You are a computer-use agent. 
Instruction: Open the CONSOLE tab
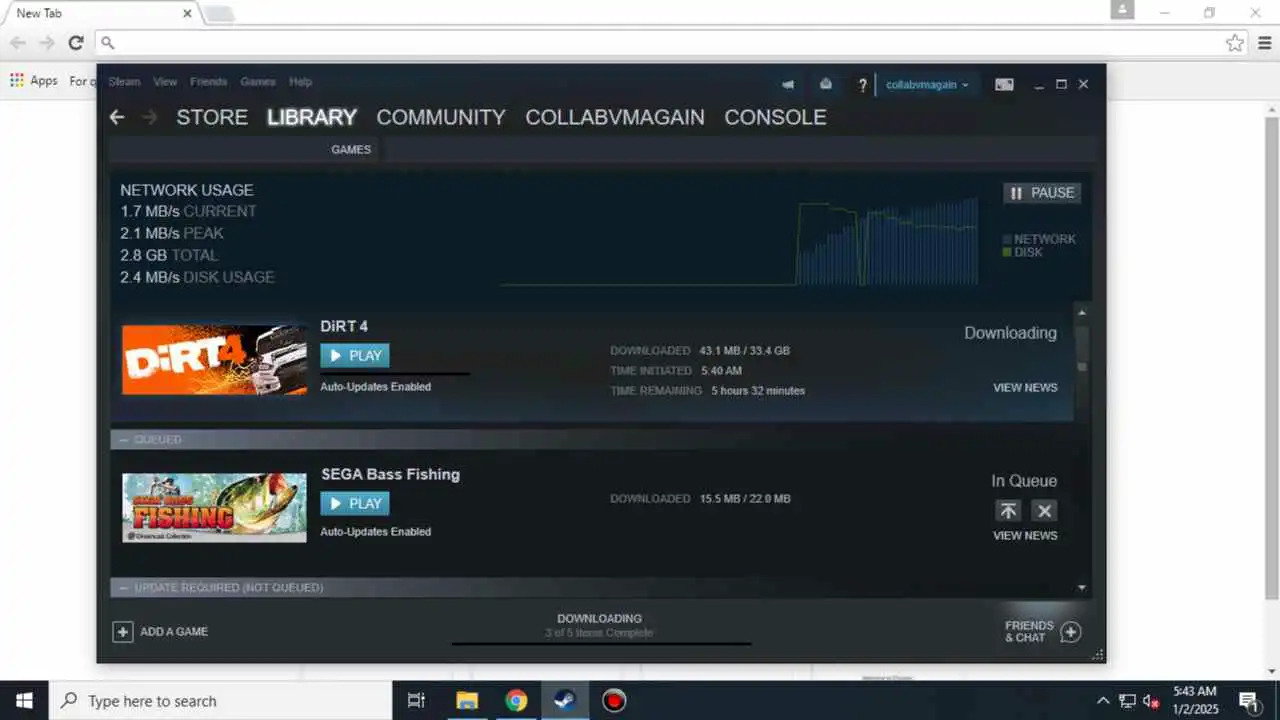tap(775, 117)
